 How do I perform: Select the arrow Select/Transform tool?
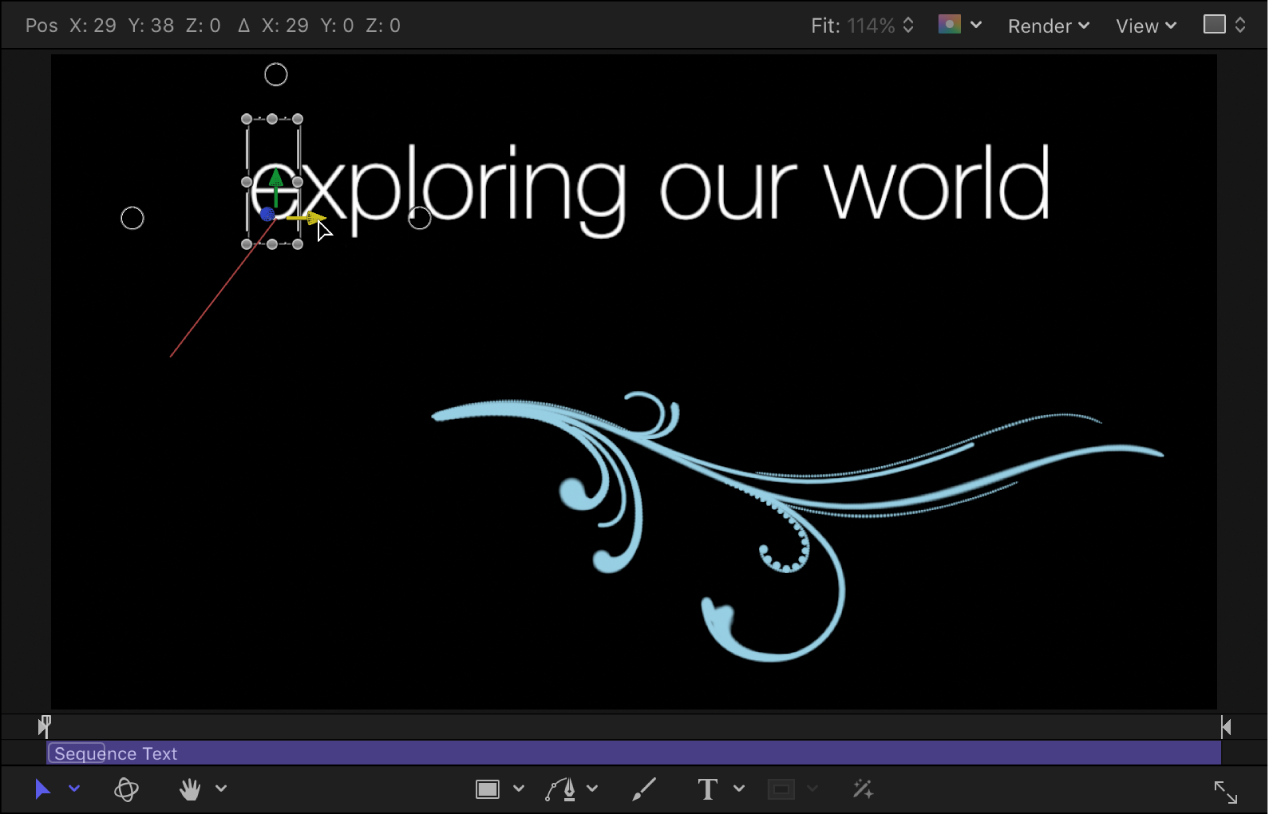click(x=42, y=789)
